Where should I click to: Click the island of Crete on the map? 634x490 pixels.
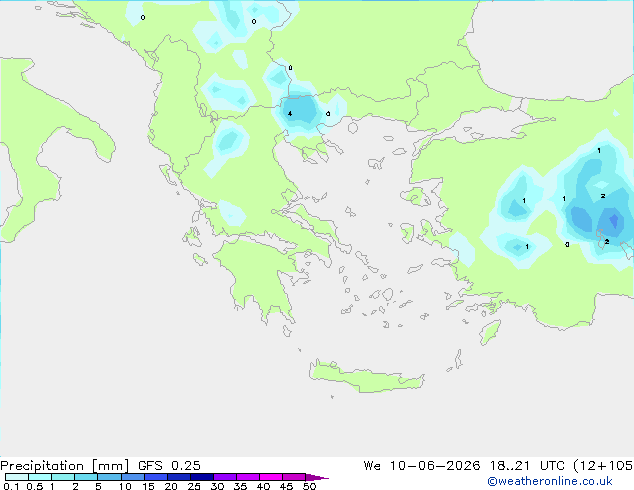366,377
